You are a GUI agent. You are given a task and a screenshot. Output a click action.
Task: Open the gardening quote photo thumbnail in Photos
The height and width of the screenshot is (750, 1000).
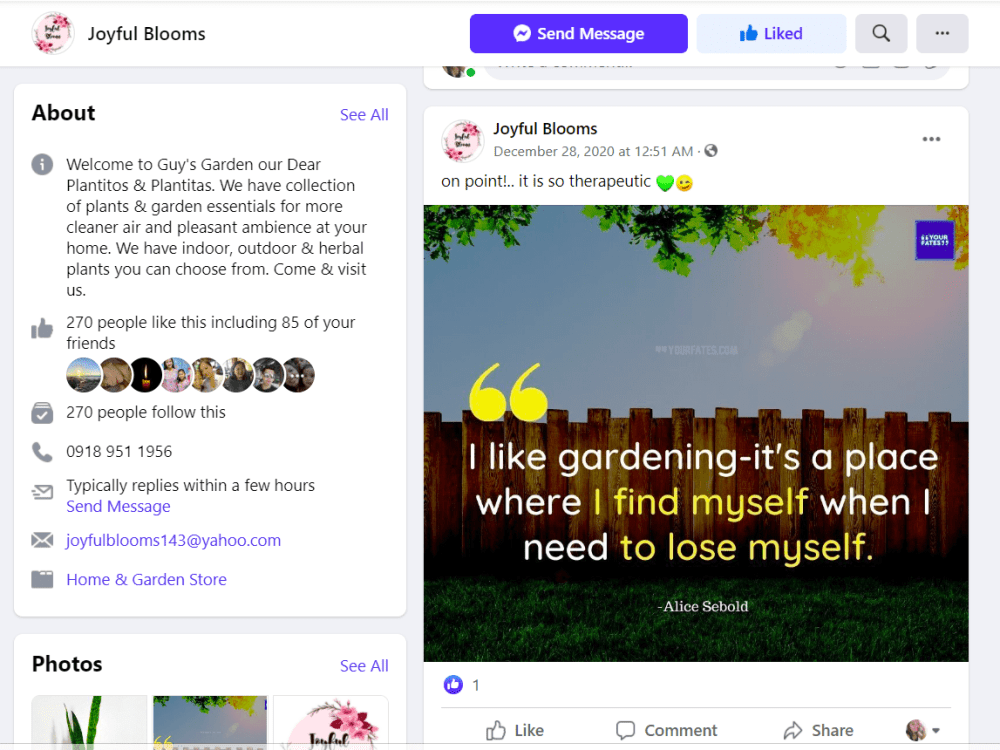(210, 722)
